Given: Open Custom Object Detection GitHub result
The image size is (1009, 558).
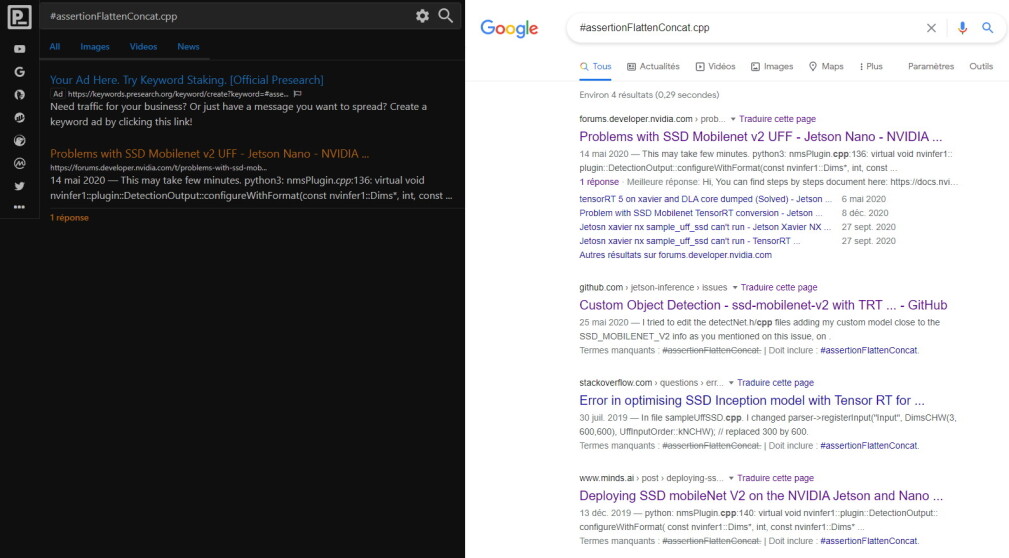Looking at the screenshot, I should [x=763, y=305].
